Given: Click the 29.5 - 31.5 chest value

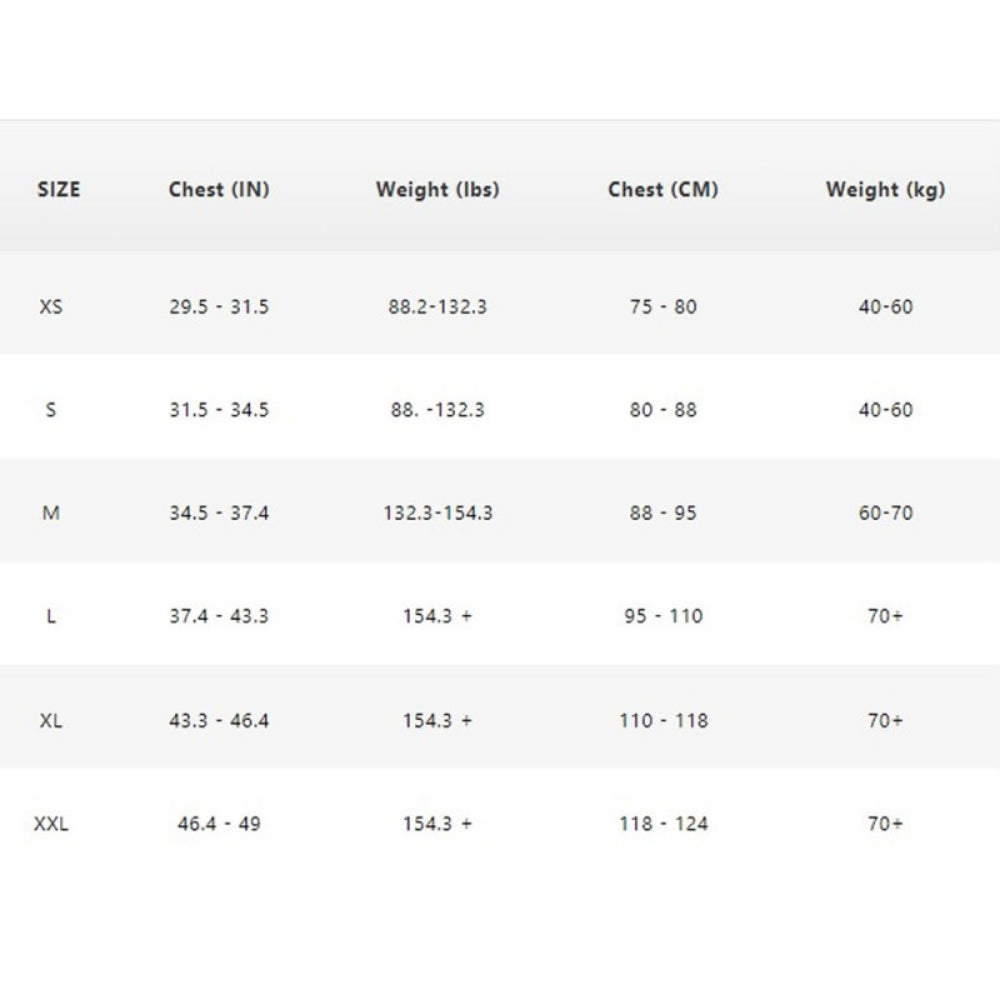Looking at the screenshot, I should click(219, 307).
